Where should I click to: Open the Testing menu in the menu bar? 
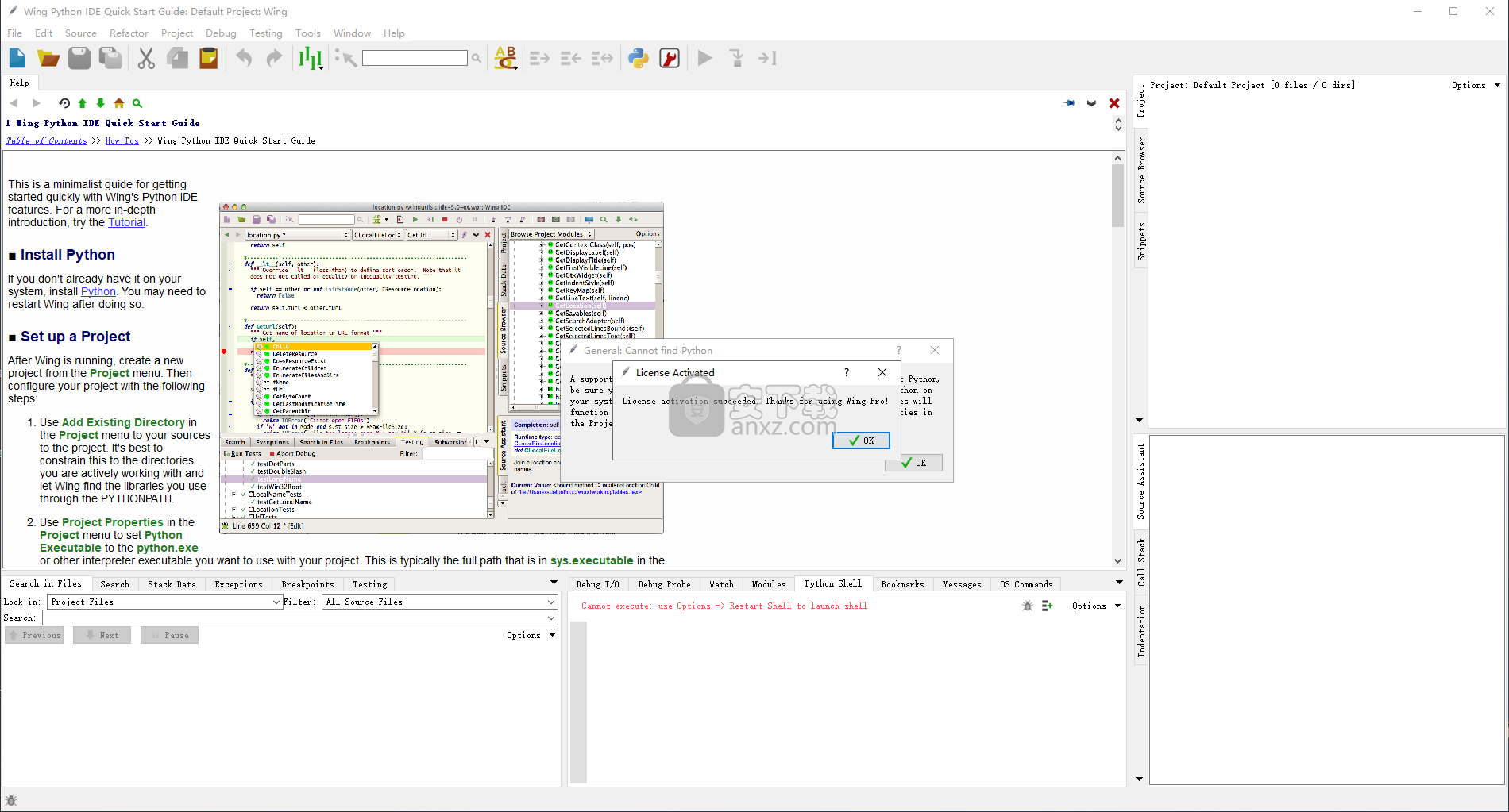point(265,33)
